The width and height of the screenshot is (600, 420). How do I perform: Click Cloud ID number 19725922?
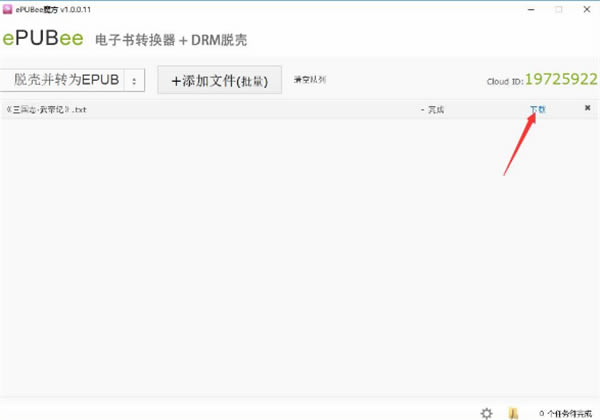pos(561,79)
